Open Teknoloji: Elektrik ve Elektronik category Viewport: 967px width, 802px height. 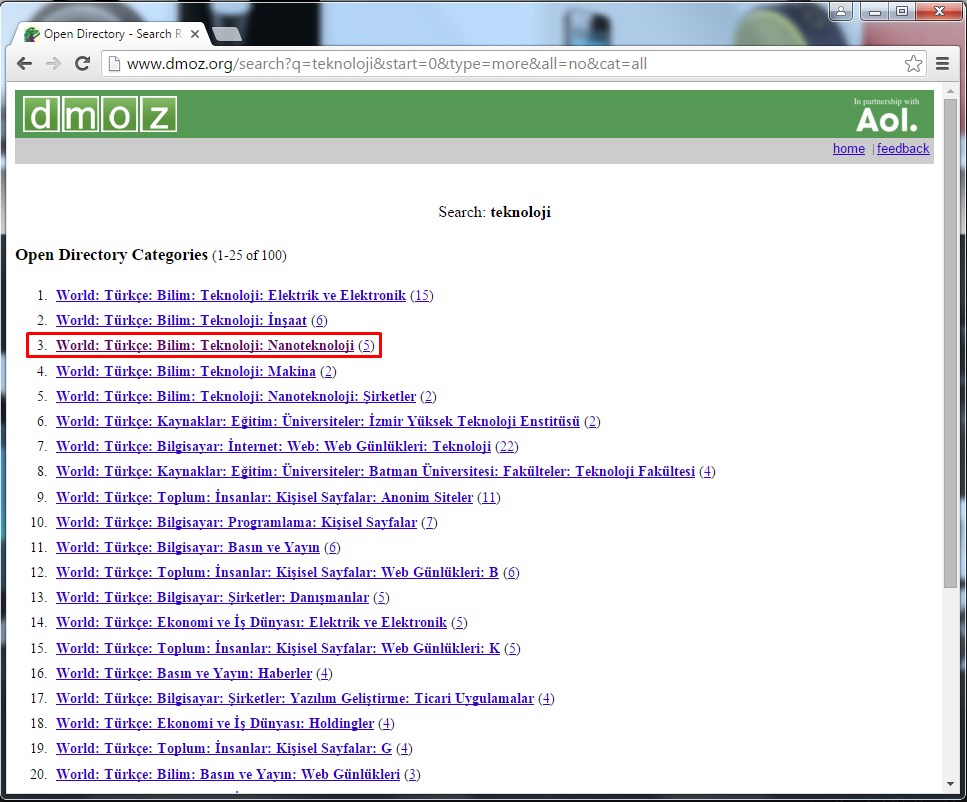click(x=231, y=295)
